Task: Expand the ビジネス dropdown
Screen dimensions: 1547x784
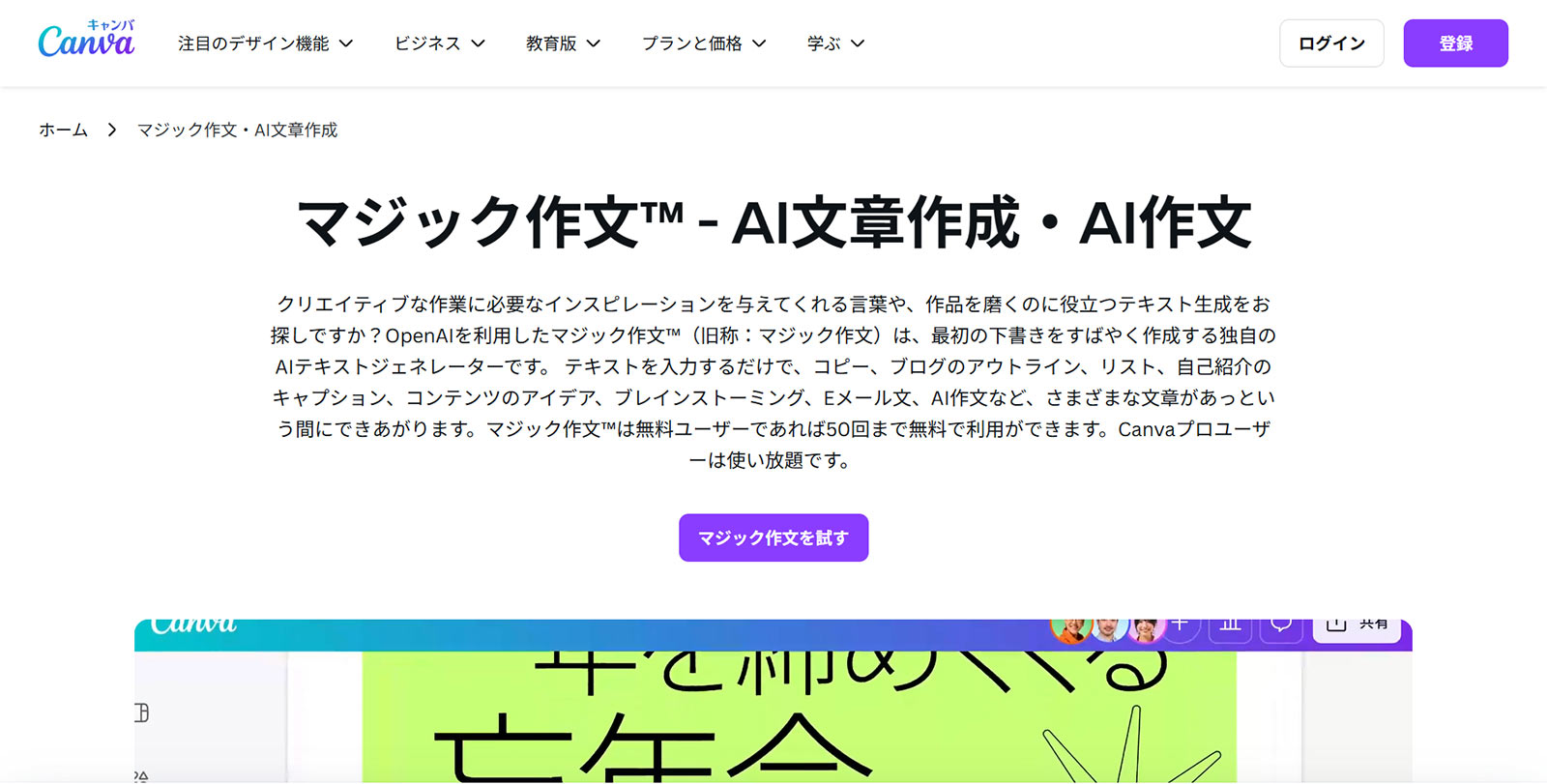Action: pos(440,44)
